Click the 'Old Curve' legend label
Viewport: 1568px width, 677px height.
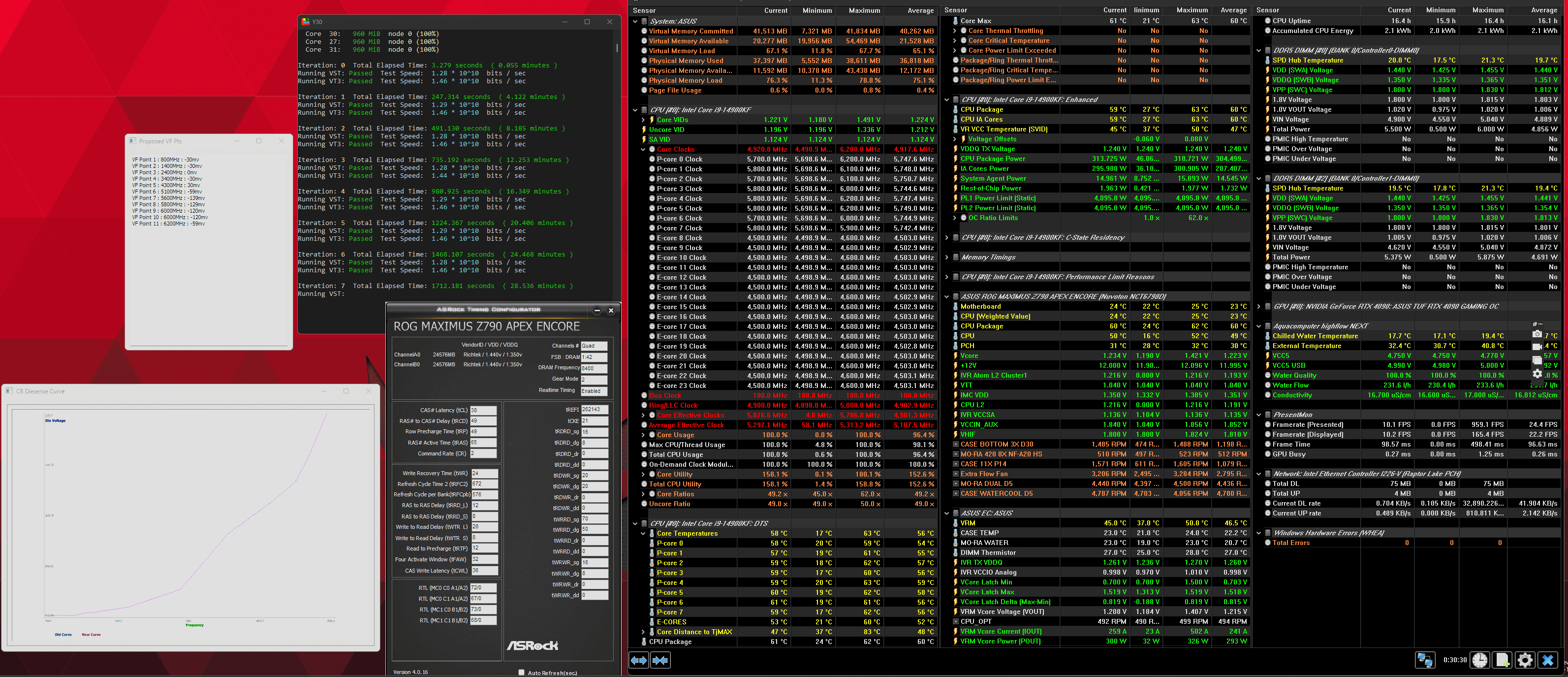tap(63, 634)
